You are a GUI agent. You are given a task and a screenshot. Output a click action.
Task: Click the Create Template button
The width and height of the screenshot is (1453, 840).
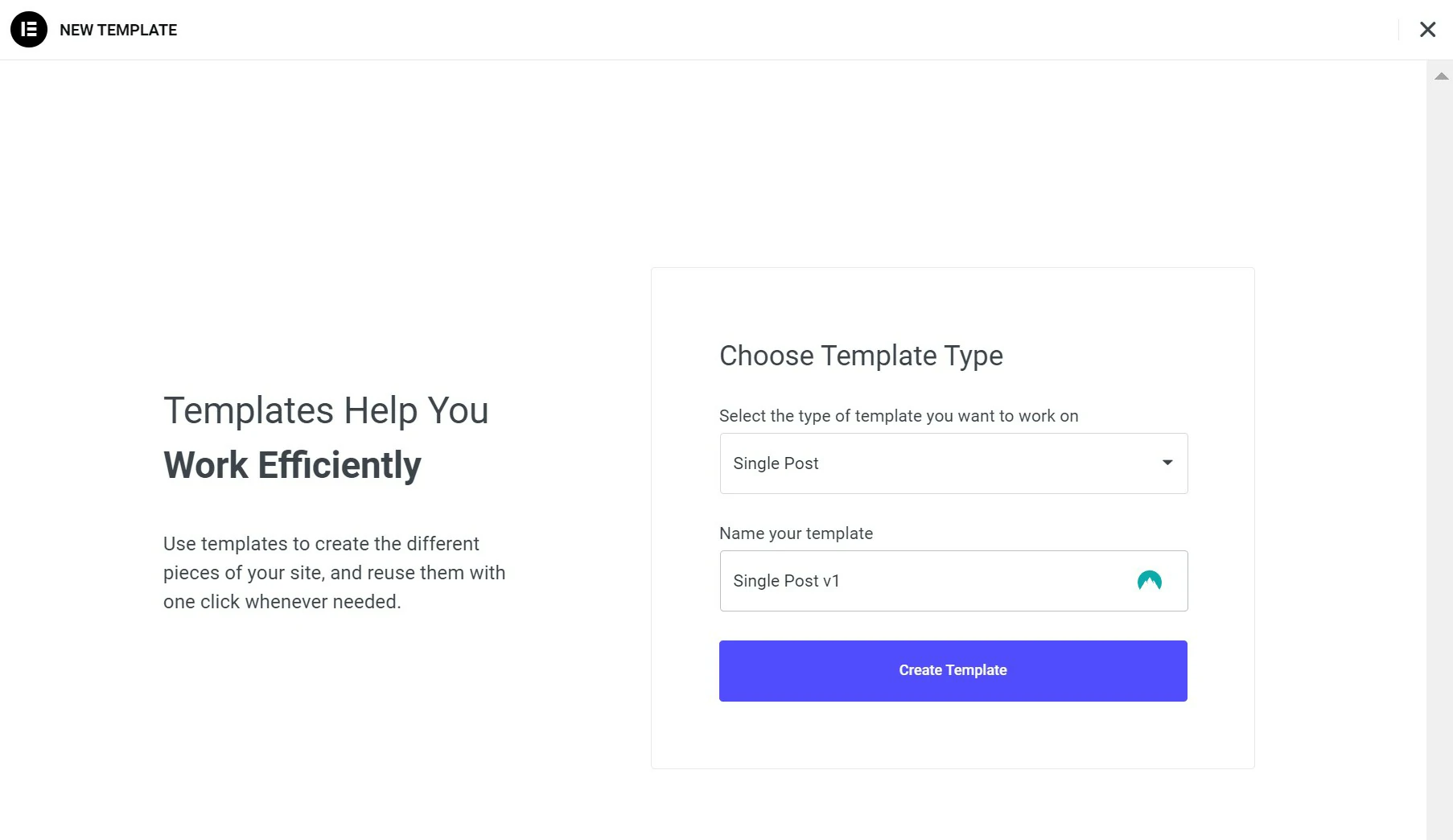coord(953,671)
